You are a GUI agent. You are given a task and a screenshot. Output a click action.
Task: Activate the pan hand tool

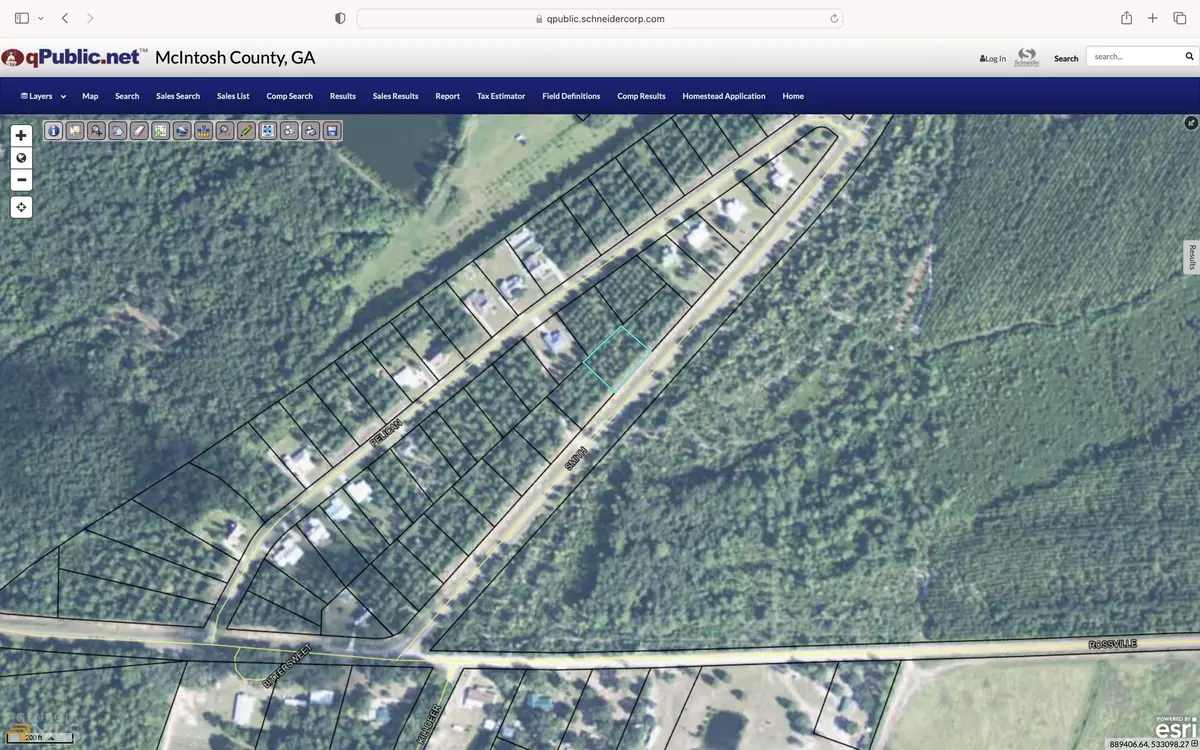(117, 130)
